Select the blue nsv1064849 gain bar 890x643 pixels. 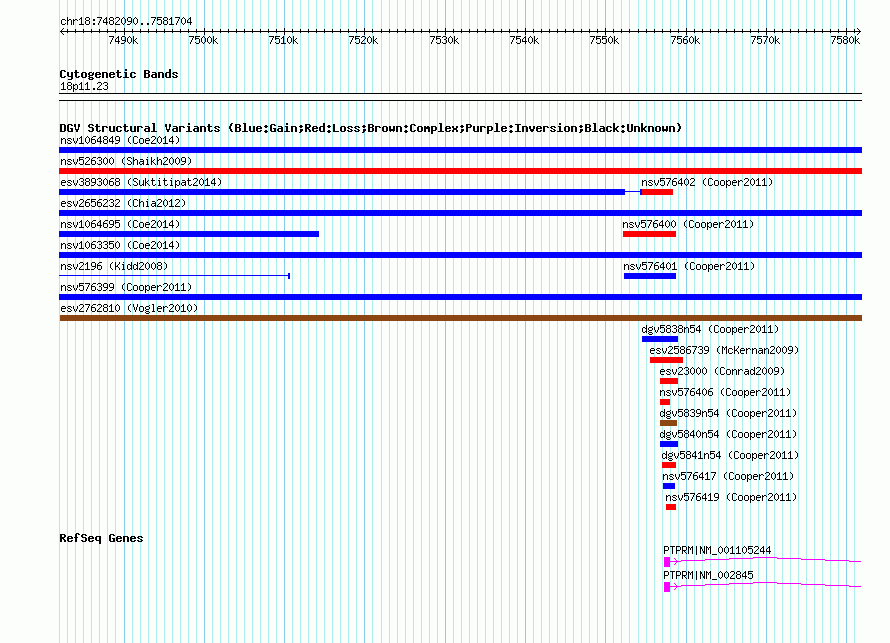coord(460,150)
